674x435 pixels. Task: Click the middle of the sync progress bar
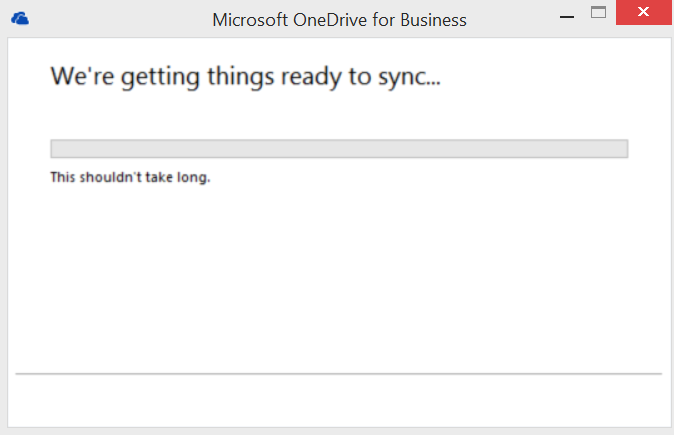pos(339,149)
